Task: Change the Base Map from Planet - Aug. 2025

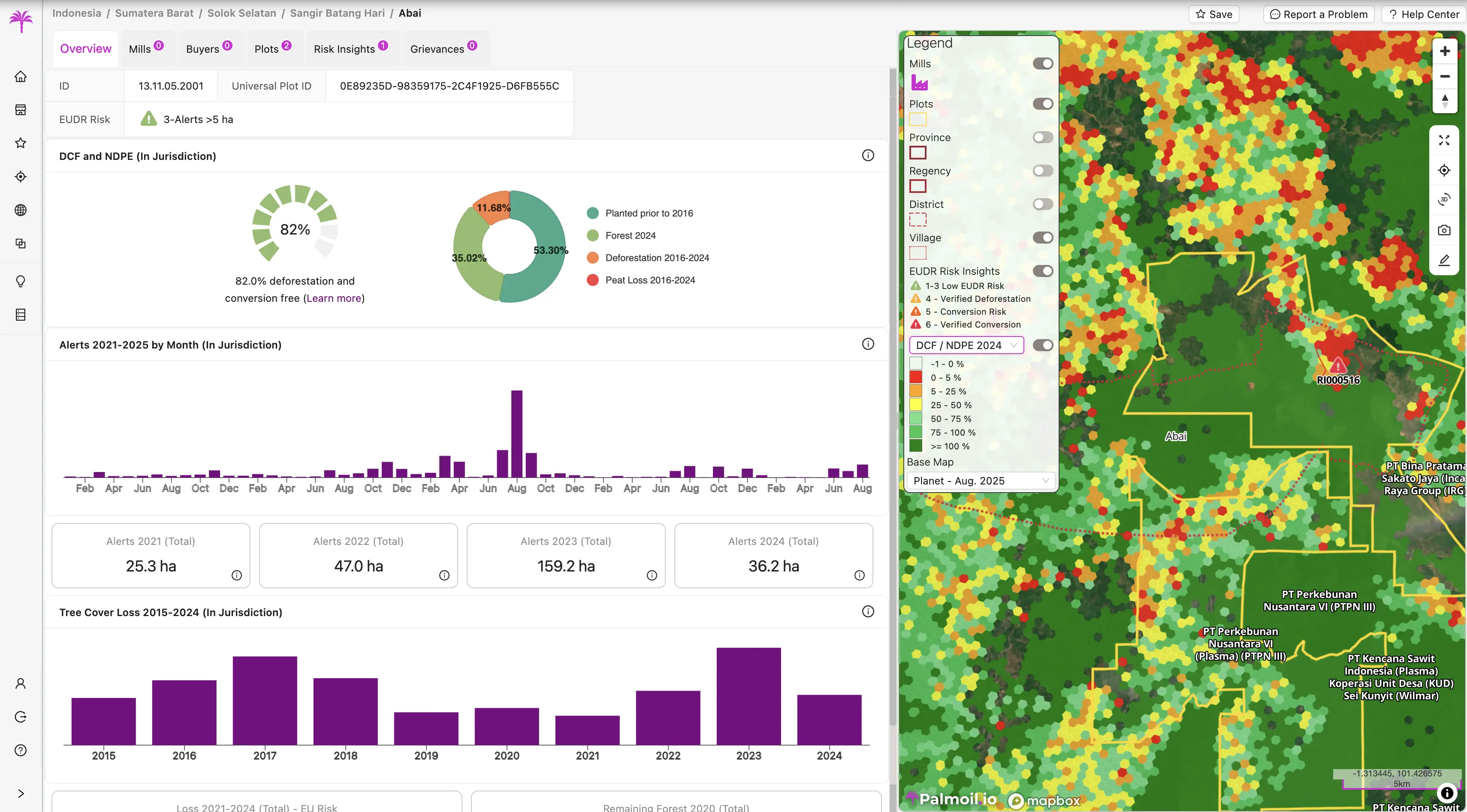Action: point(980,480)
